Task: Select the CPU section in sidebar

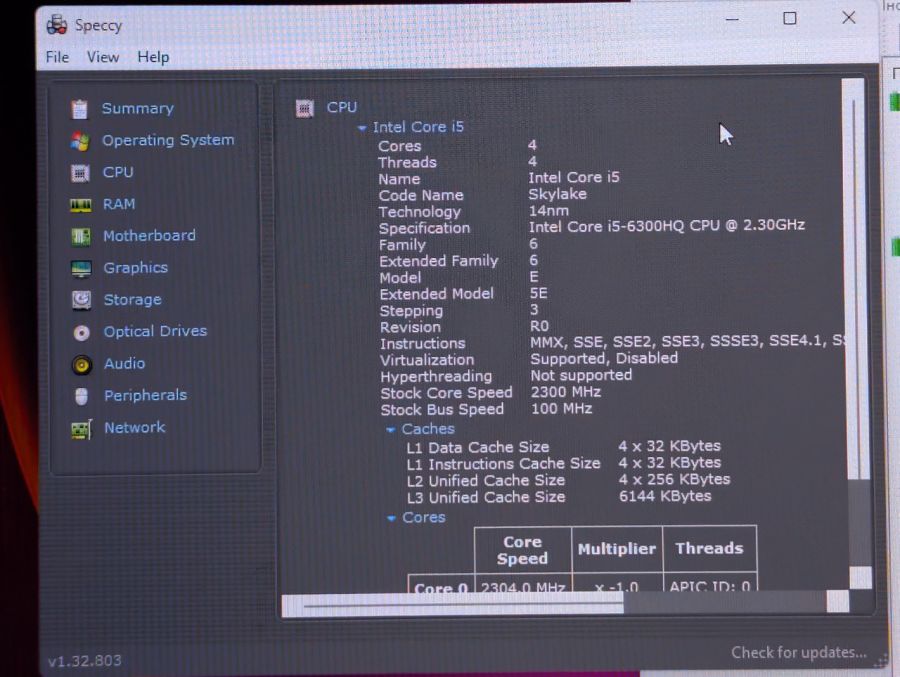Action: [x=118, y=172]
